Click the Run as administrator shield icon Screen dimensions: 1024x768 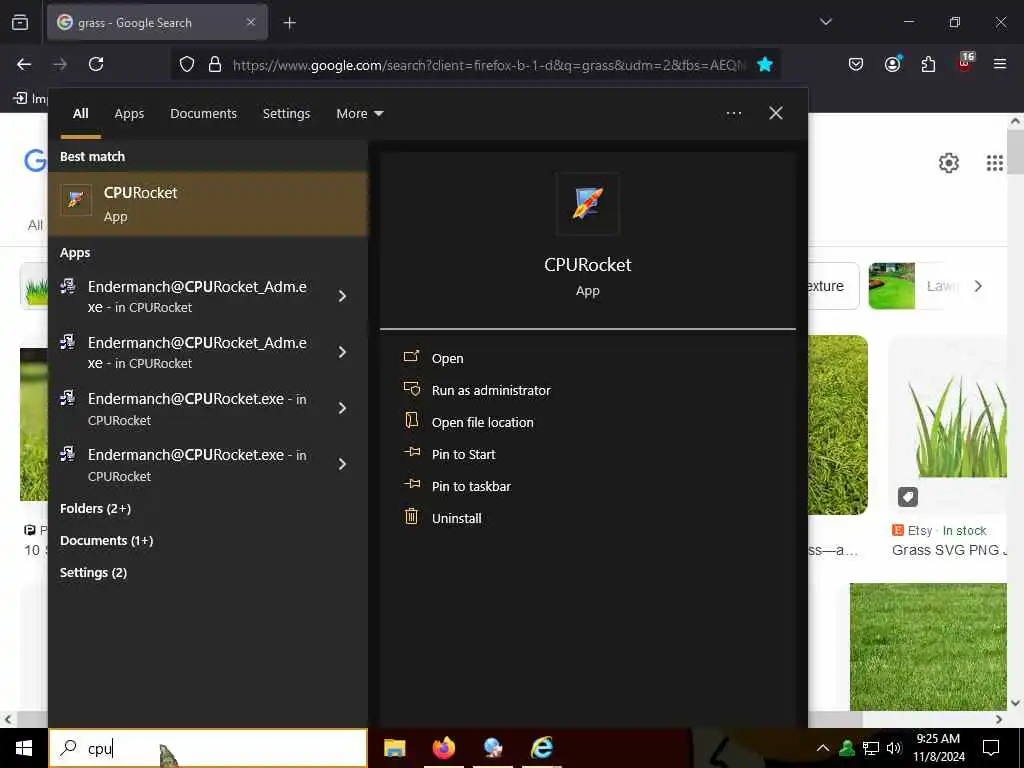(x=411, y=389)
